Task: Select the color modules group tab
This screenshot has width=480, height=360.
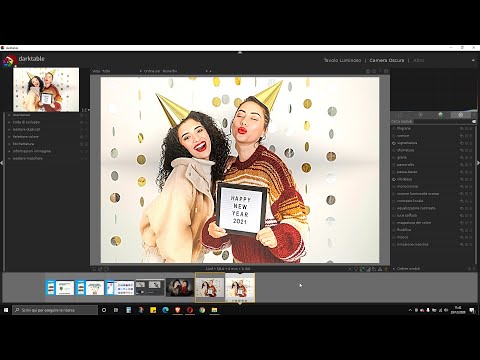Action: [x=440, y=115]
